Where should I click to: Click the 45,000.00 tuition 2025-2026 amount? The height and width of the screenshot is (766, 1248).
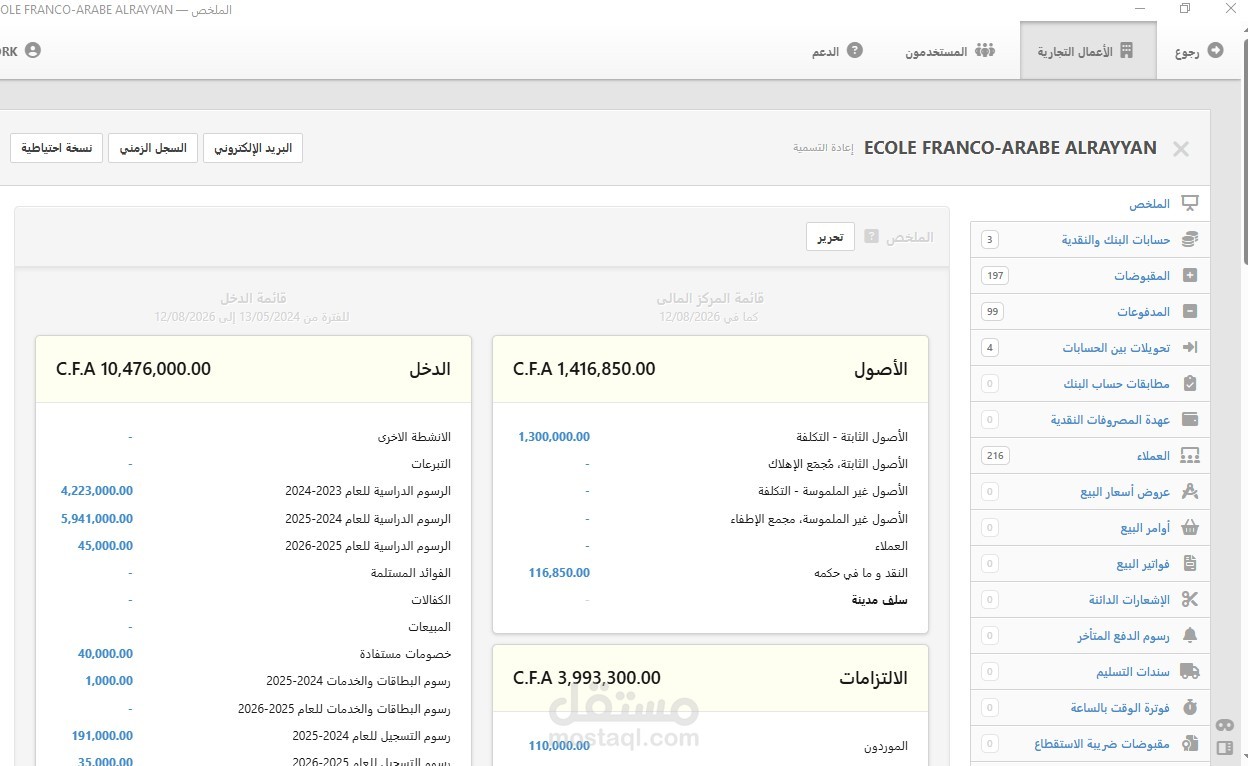105,546
